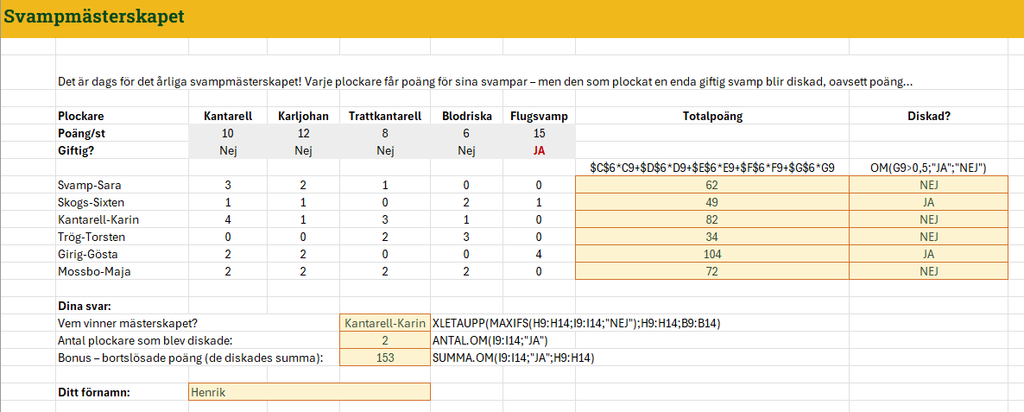Screen dimensions: 1024x412
Task: Click the first name field containing Henrik
Action: (x=310, y=392)
